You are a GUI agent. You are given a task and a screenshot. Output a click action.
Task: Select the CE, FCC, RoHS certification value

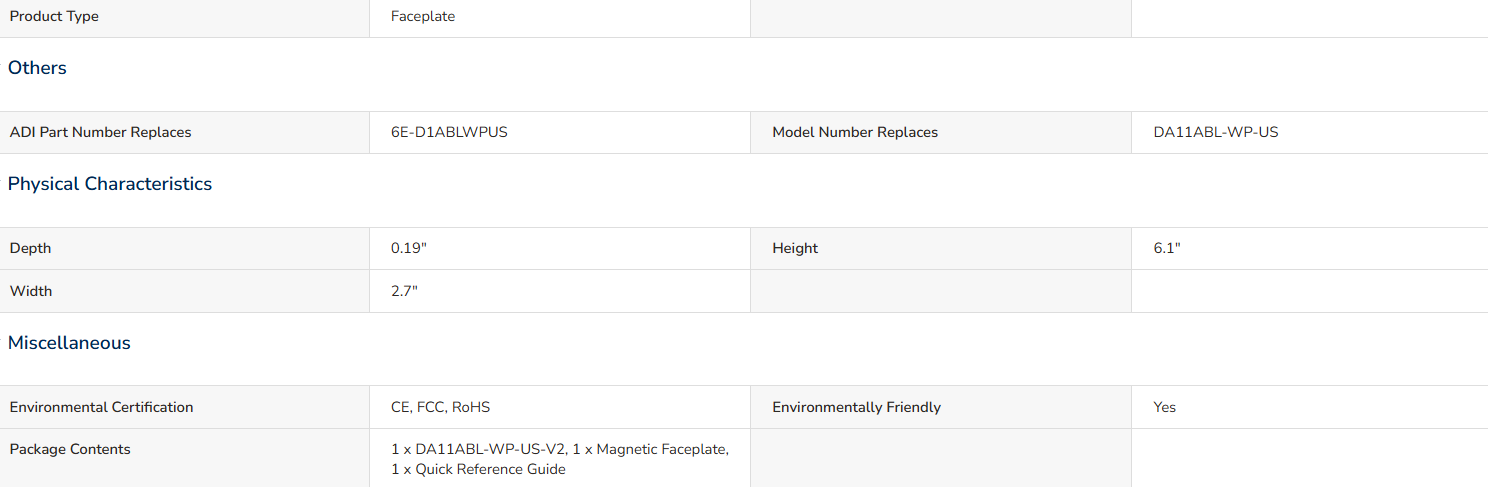click(441, 407)
